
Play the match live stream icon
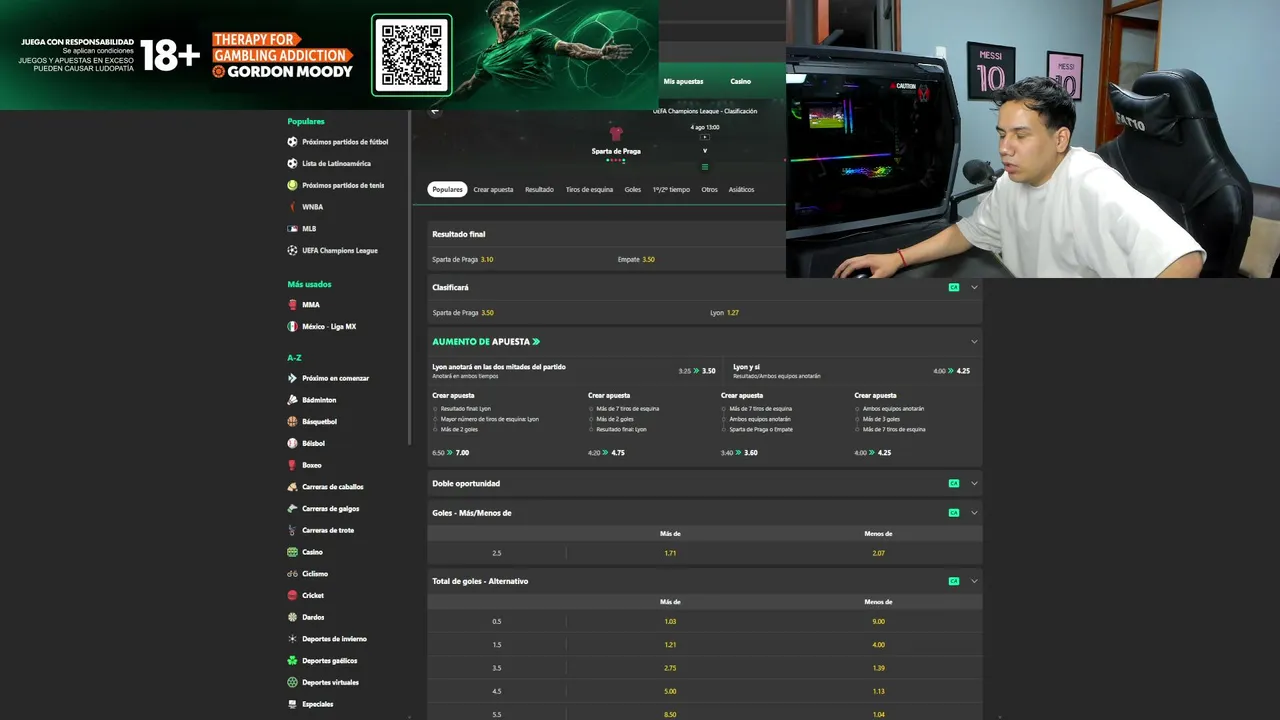pyautogui.click(x=705, y=137)
